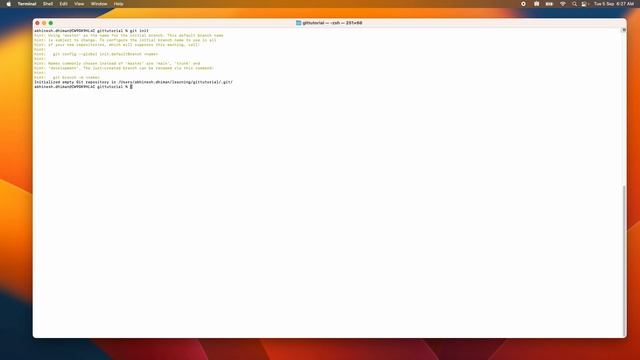The height and width of the screenshot is (360, 640).
Task: Click the calendar-like menu bar icon
Action: 536,4
